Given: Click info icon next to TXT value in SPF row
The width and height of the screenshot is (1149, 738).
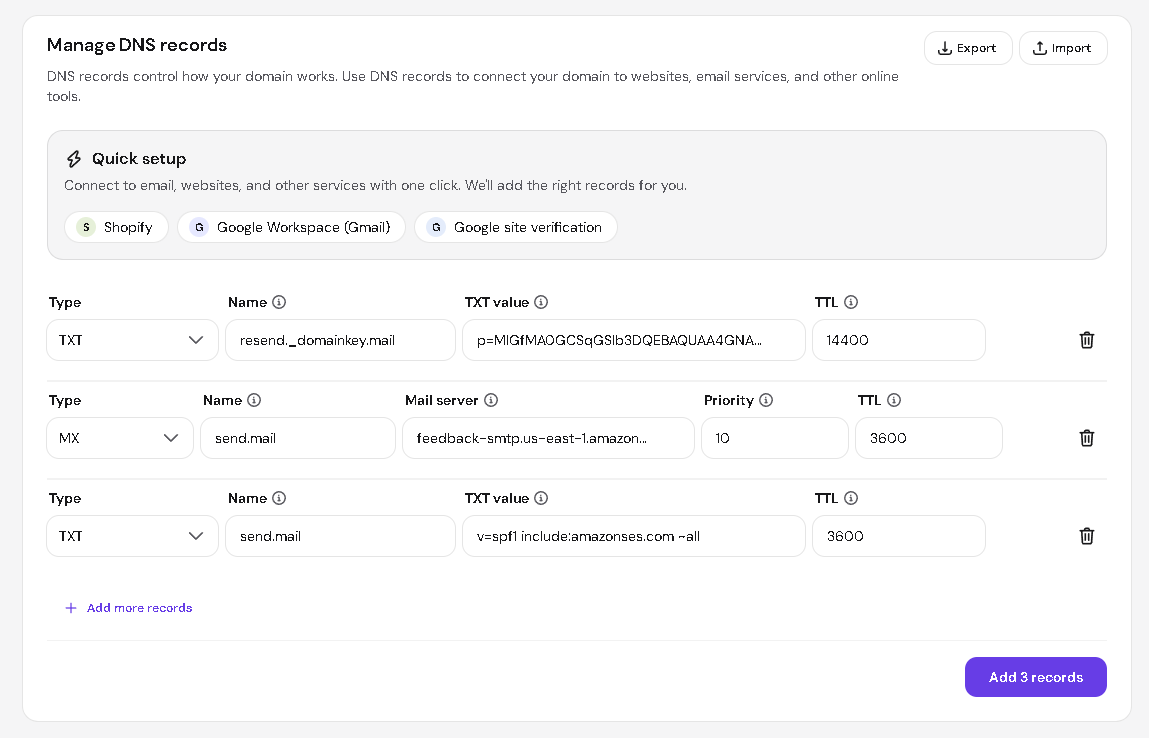Looking at the screenshot, I should 541,498.
